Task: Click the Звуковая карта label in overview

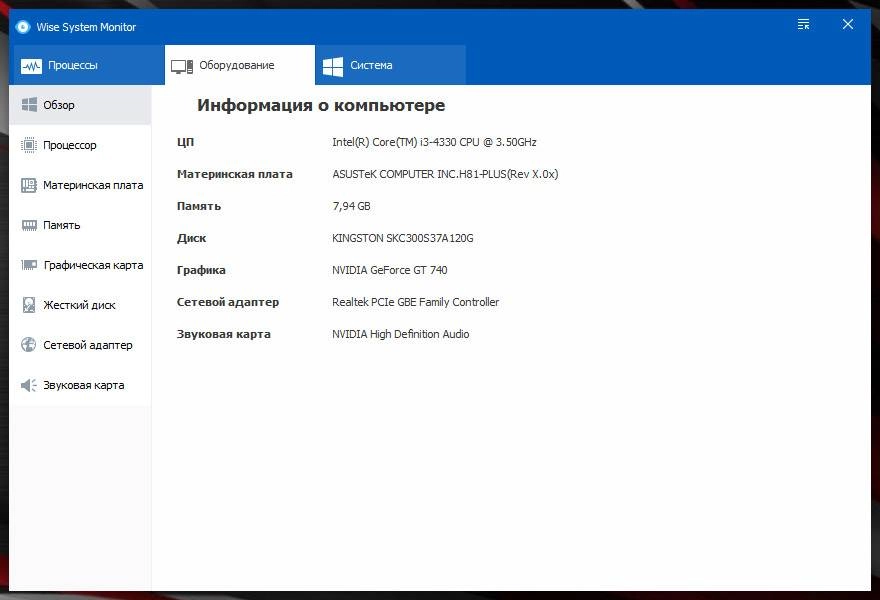Action: [x=223, y=334]
